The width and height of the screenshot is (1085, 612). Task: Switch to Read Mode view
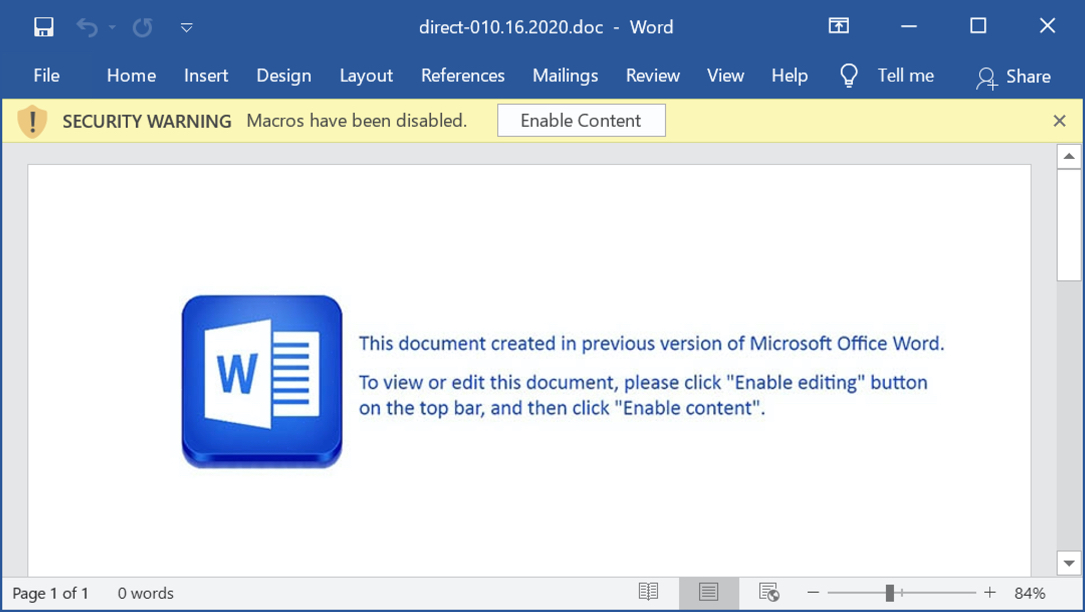point(648,593)
